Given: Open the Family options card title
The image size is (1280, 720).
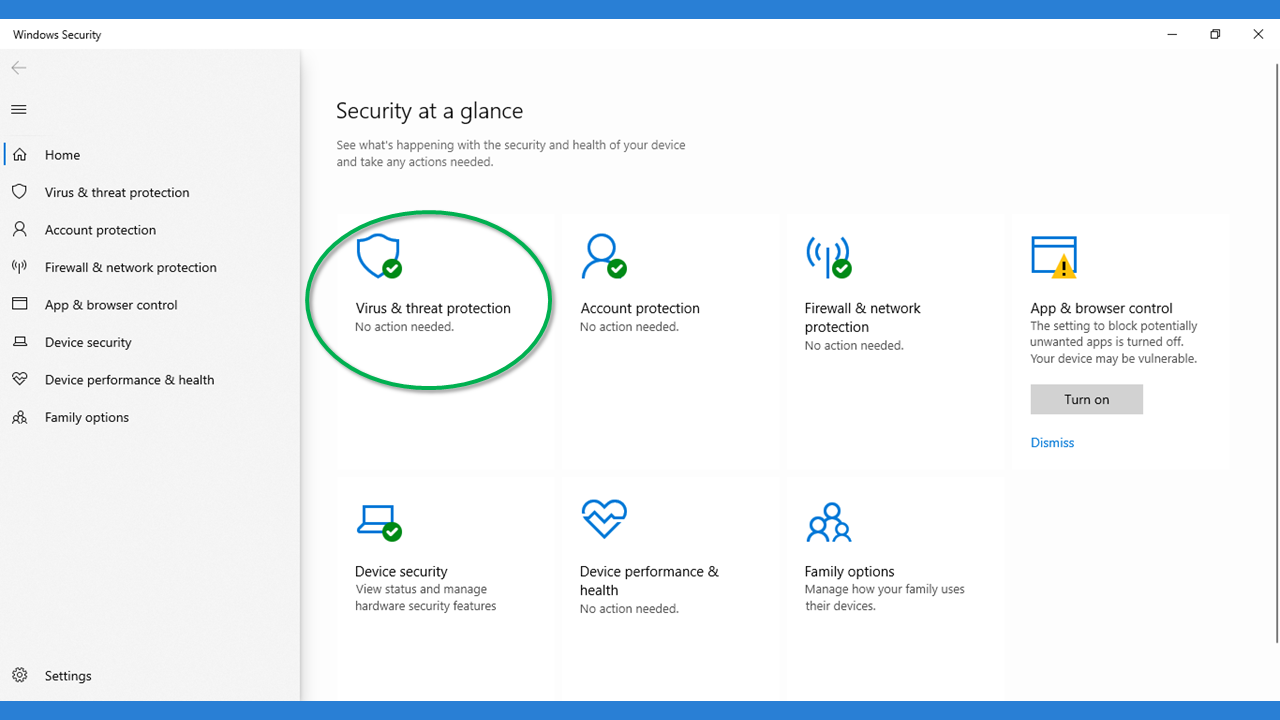Looking at the screenshot, I should [x=849, y=571].
